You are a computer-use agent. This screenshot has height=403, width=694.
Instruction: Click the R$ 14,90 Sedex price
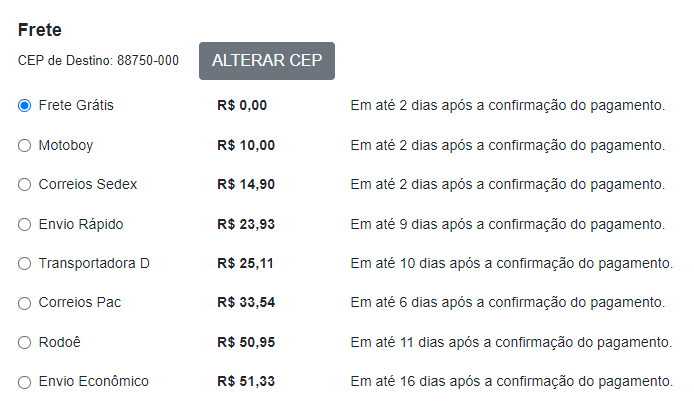pos(246,184)
